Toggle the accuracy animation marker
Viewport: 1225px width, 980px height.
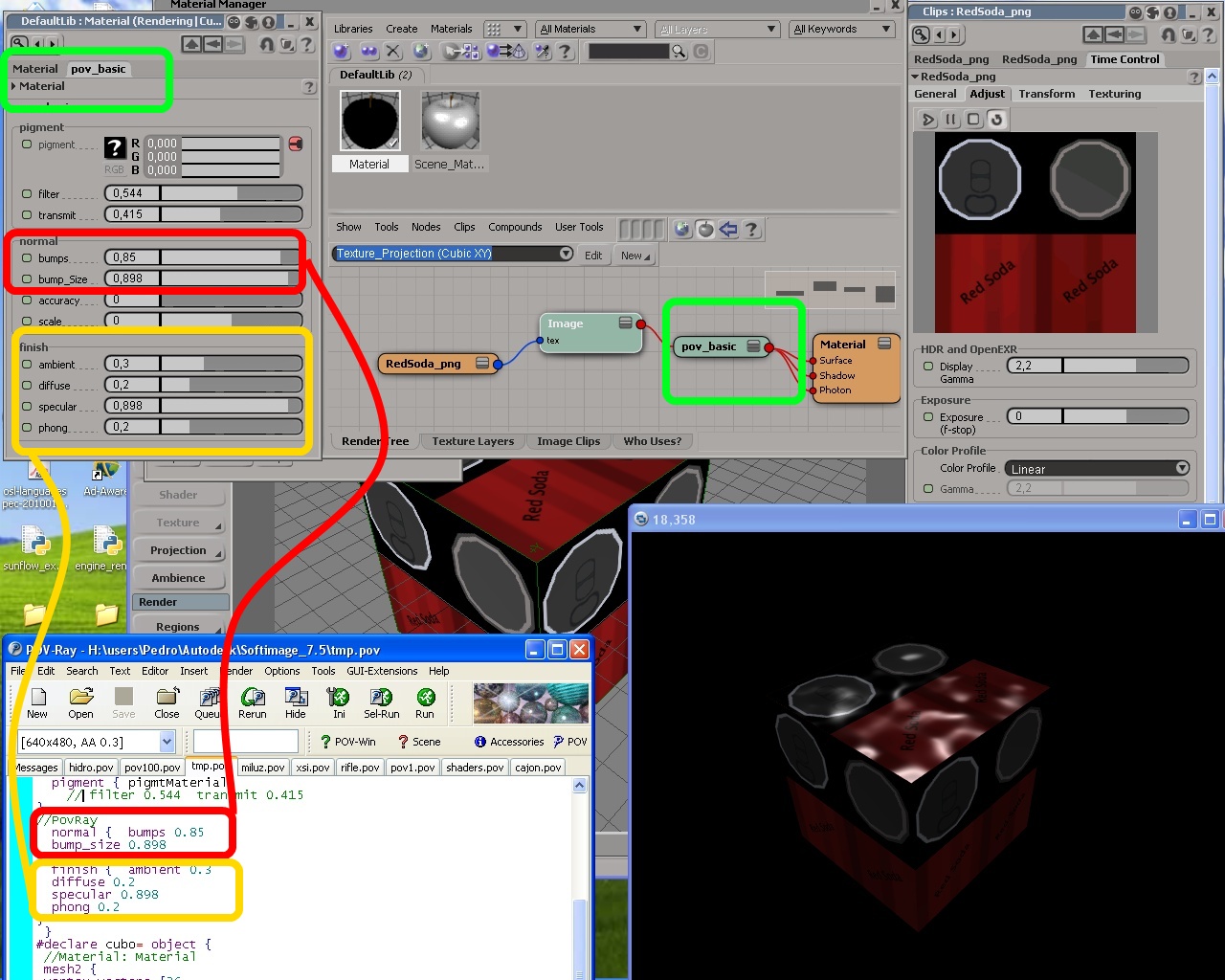tap(27, 300)
